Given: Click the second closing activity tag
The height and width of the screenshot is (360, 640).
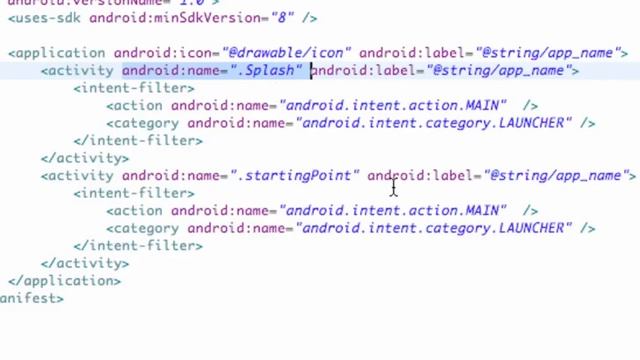Looking at the screenshot, I should [x=85, y=264].
